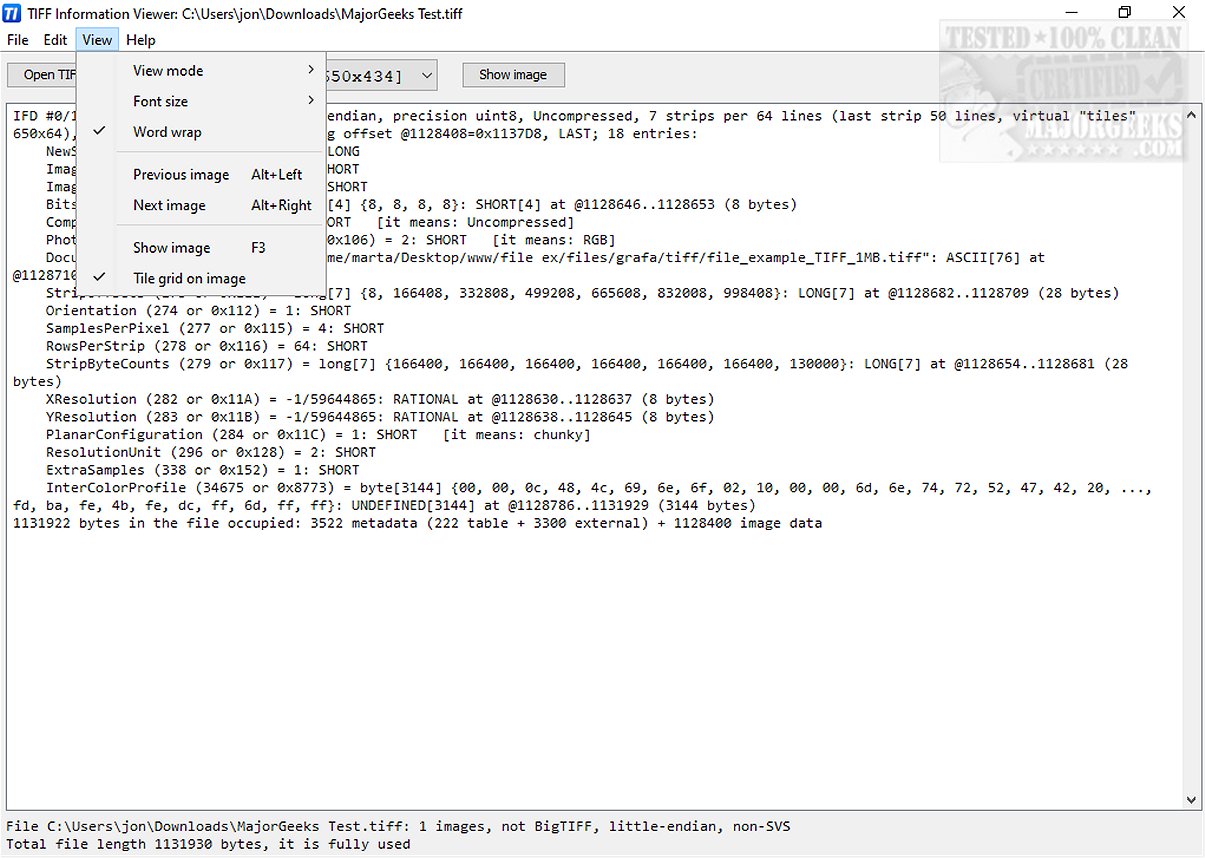Expand the Font size submenu
Image resolution: width=1205 pixels, height=858 pixels.
160,101
